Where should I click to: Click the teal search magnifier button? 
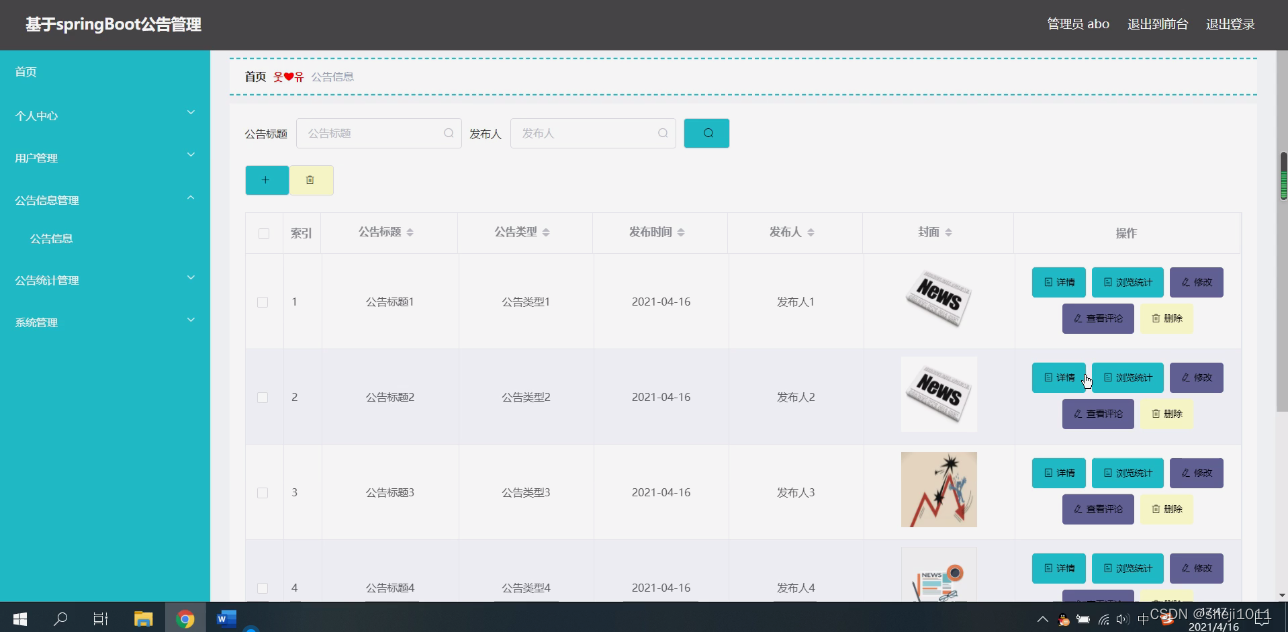[x=706, y=132]
